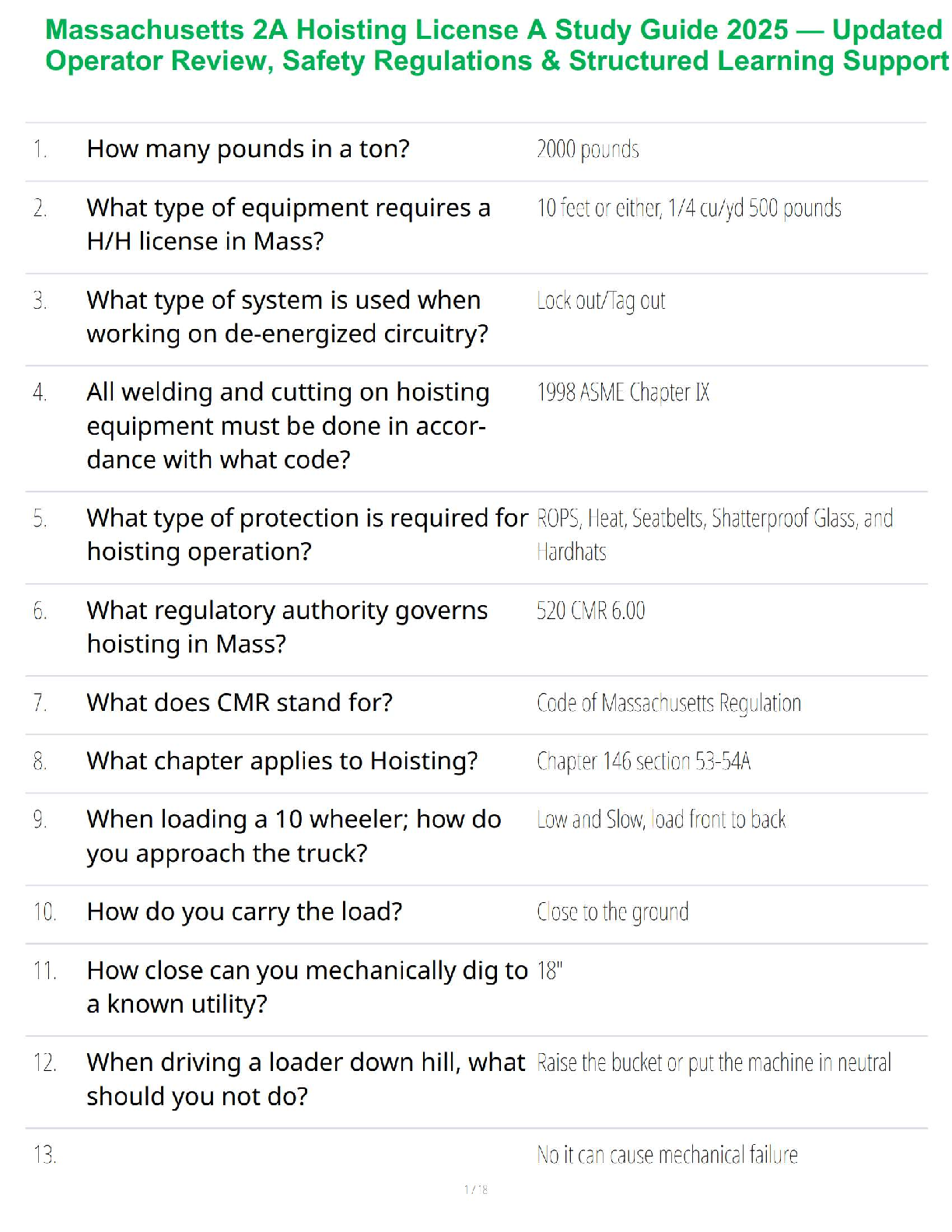
Task: Select the question "What does CMR stand for?"
Action: [240, 702]
